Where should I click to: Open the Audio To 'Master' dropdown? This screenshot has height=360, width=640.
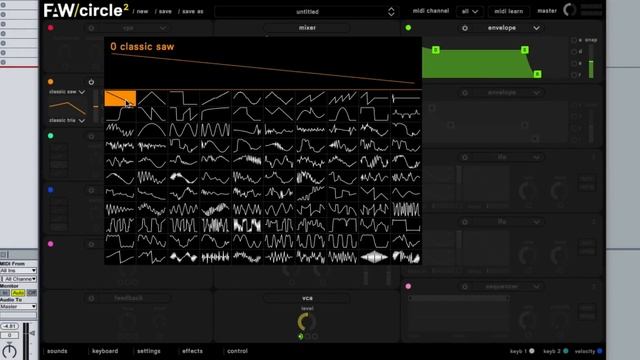point(18,306)
